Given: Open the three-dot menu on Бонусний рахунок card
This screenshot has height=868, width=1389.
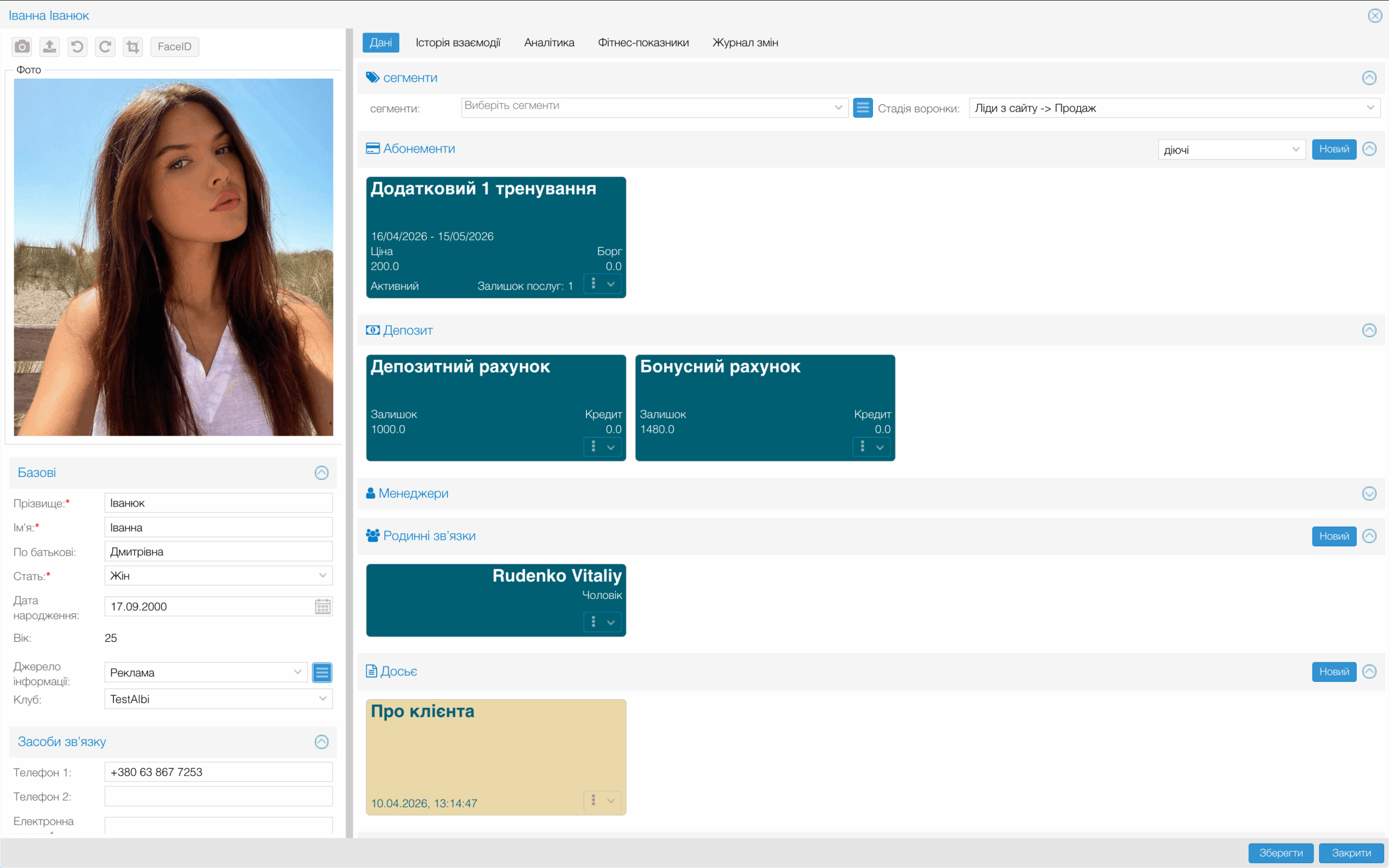Looking at the screenshot, I should click(x=862, y=446).
